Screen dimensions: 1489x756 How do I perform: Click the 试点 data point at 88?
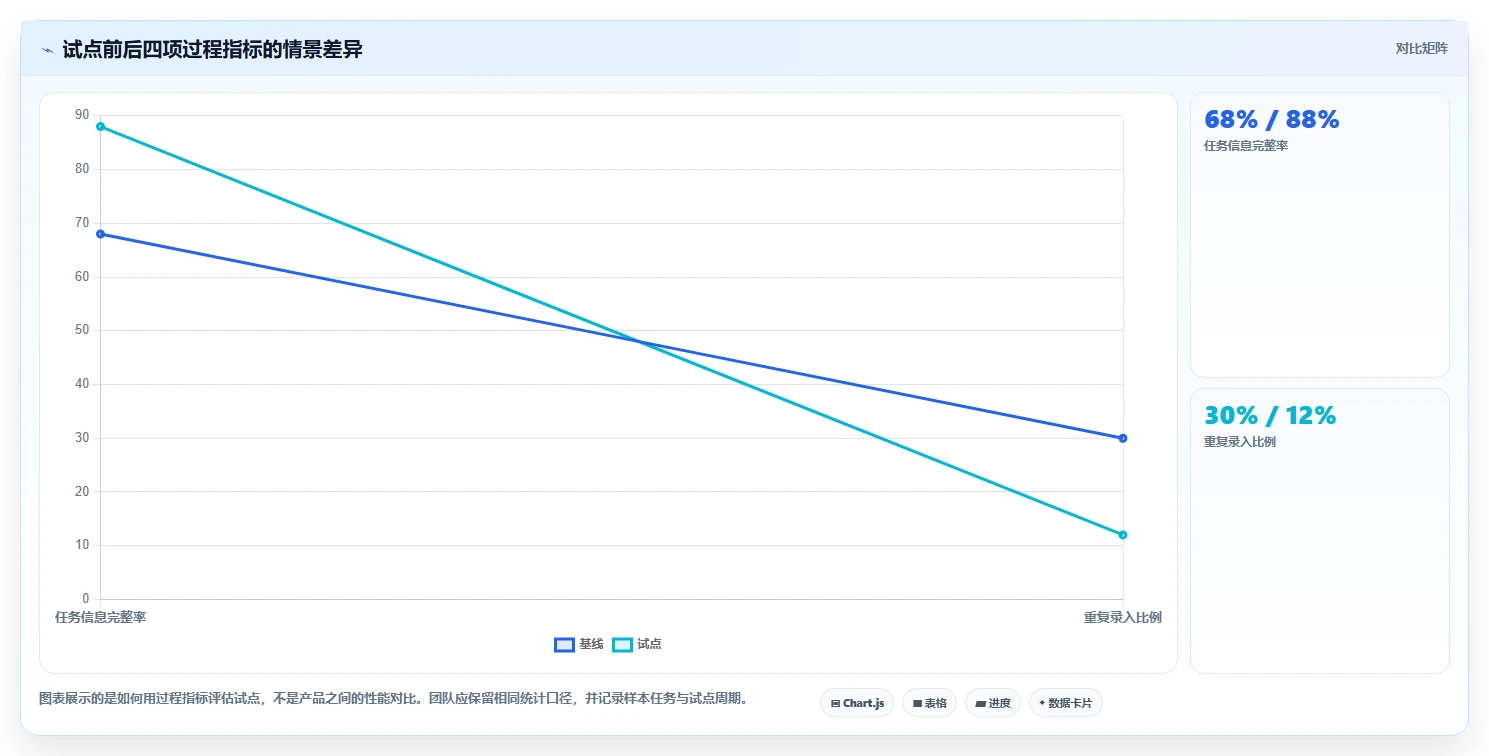click(x=100, y=127)
